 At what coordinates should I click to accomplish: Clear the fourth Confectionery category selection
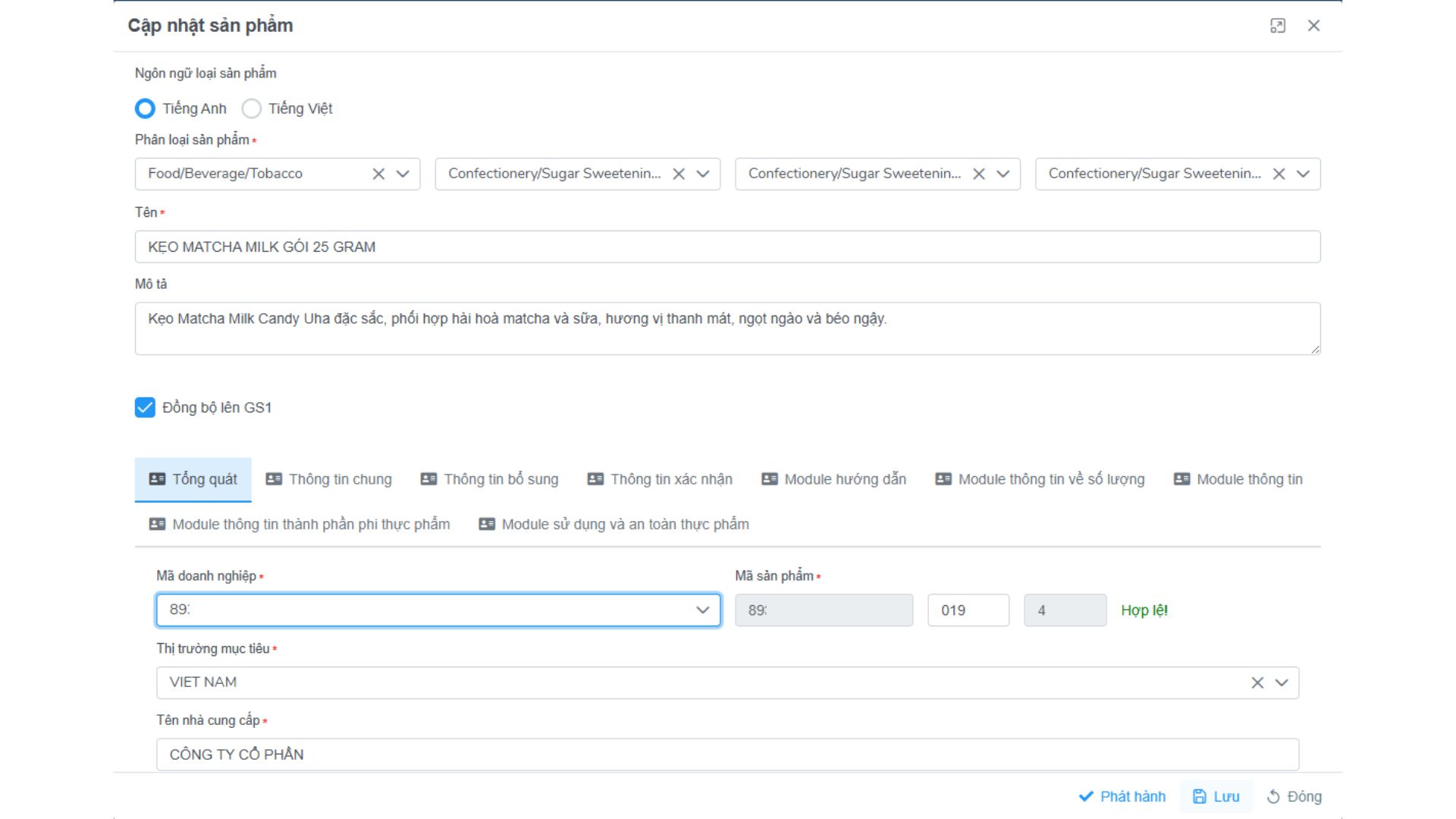tap(1279, 174)
